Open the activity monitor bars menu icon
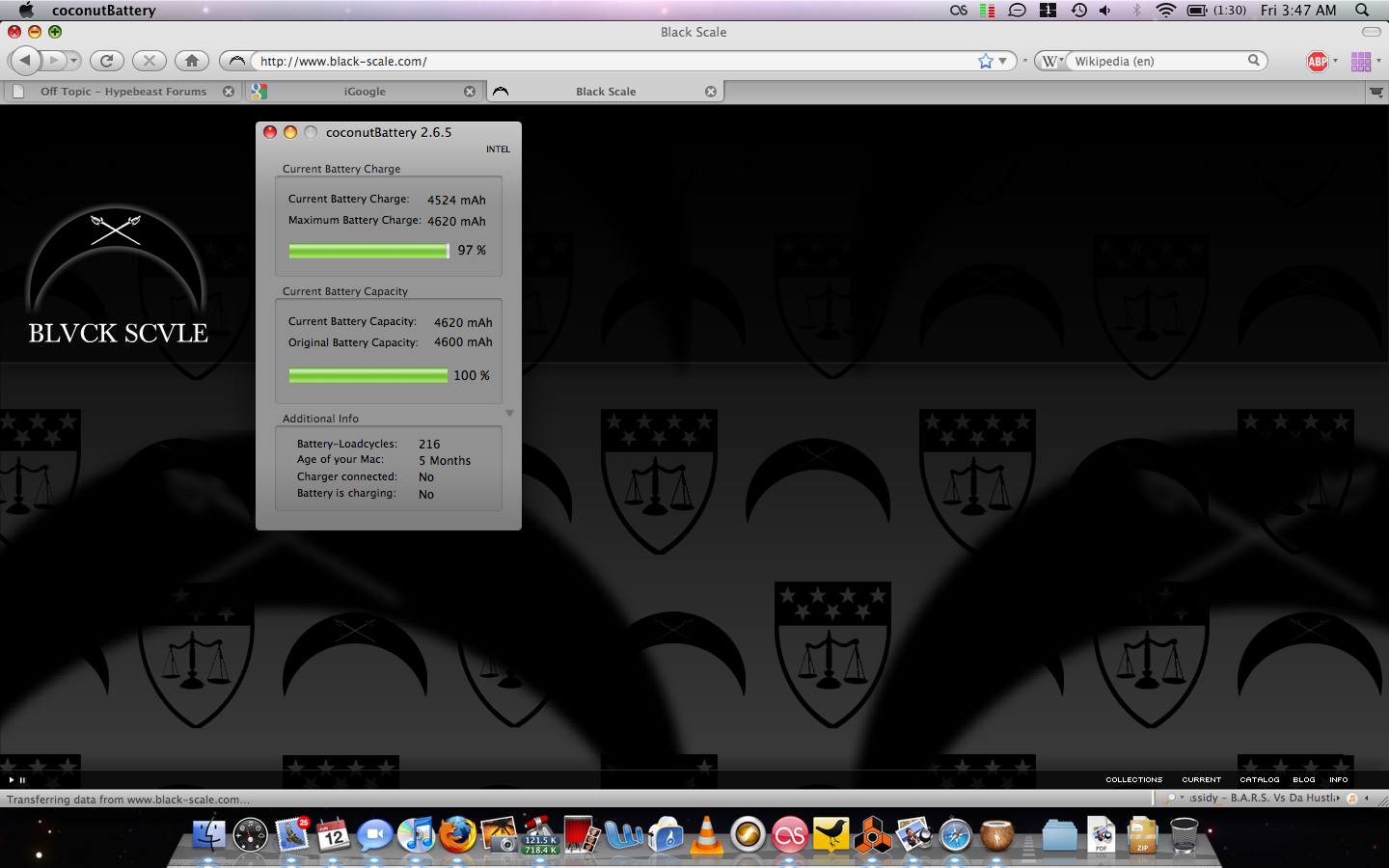 pos(987,11)
